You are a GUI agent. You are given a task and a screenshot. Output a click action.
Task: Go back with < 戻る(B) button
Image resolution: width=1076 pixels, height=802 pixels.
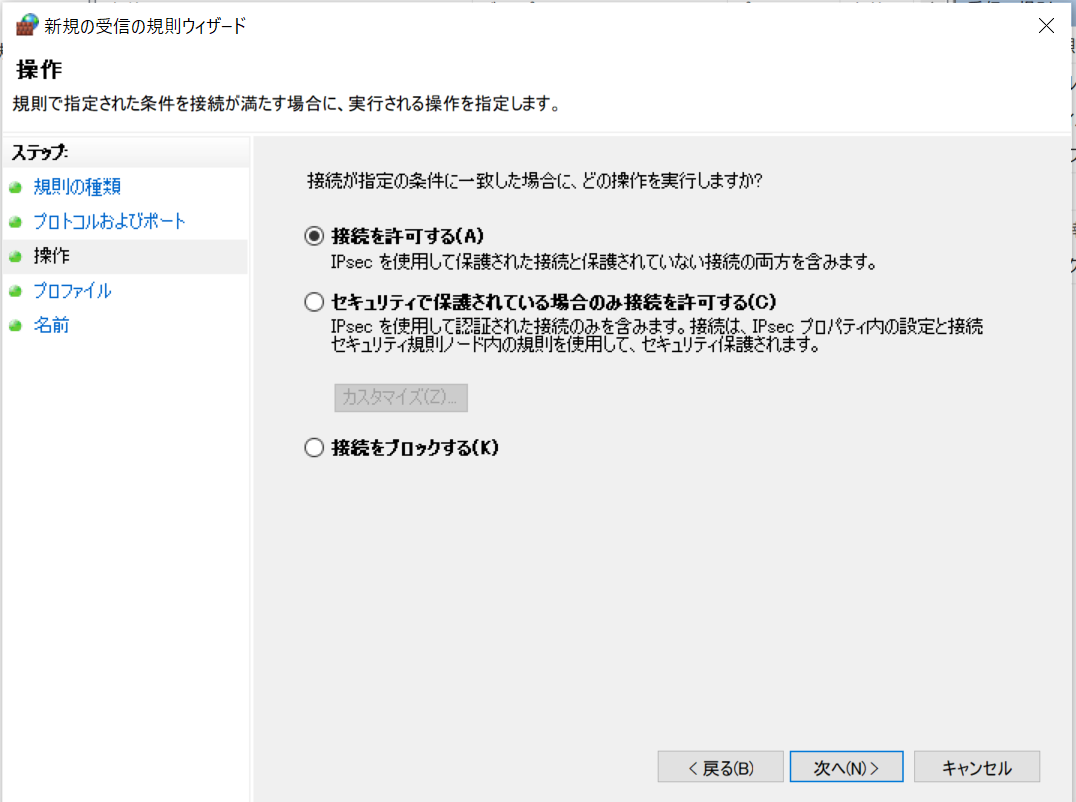click(x=721, y=766)
